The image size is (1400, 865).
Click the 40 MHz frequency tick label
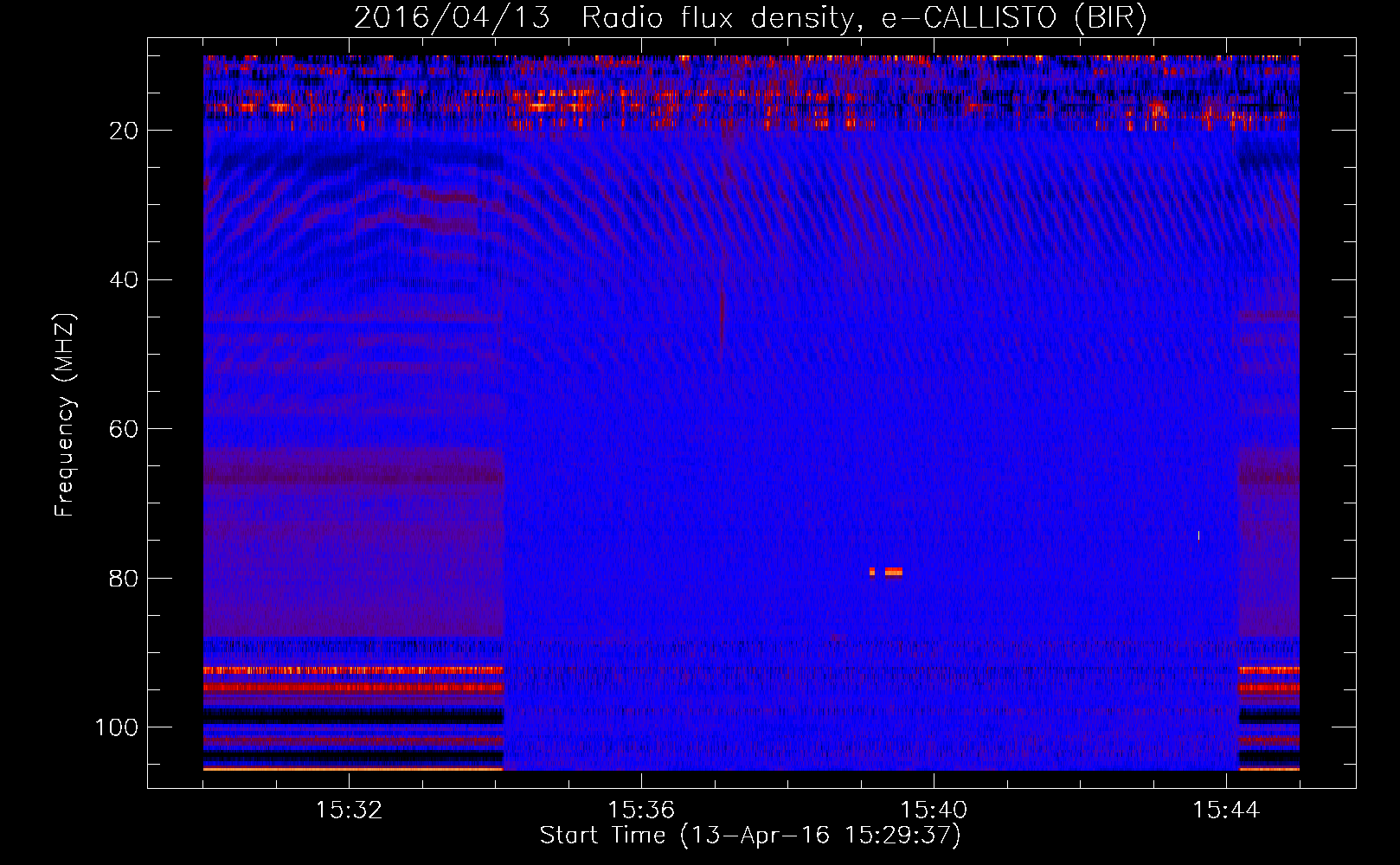125,279
